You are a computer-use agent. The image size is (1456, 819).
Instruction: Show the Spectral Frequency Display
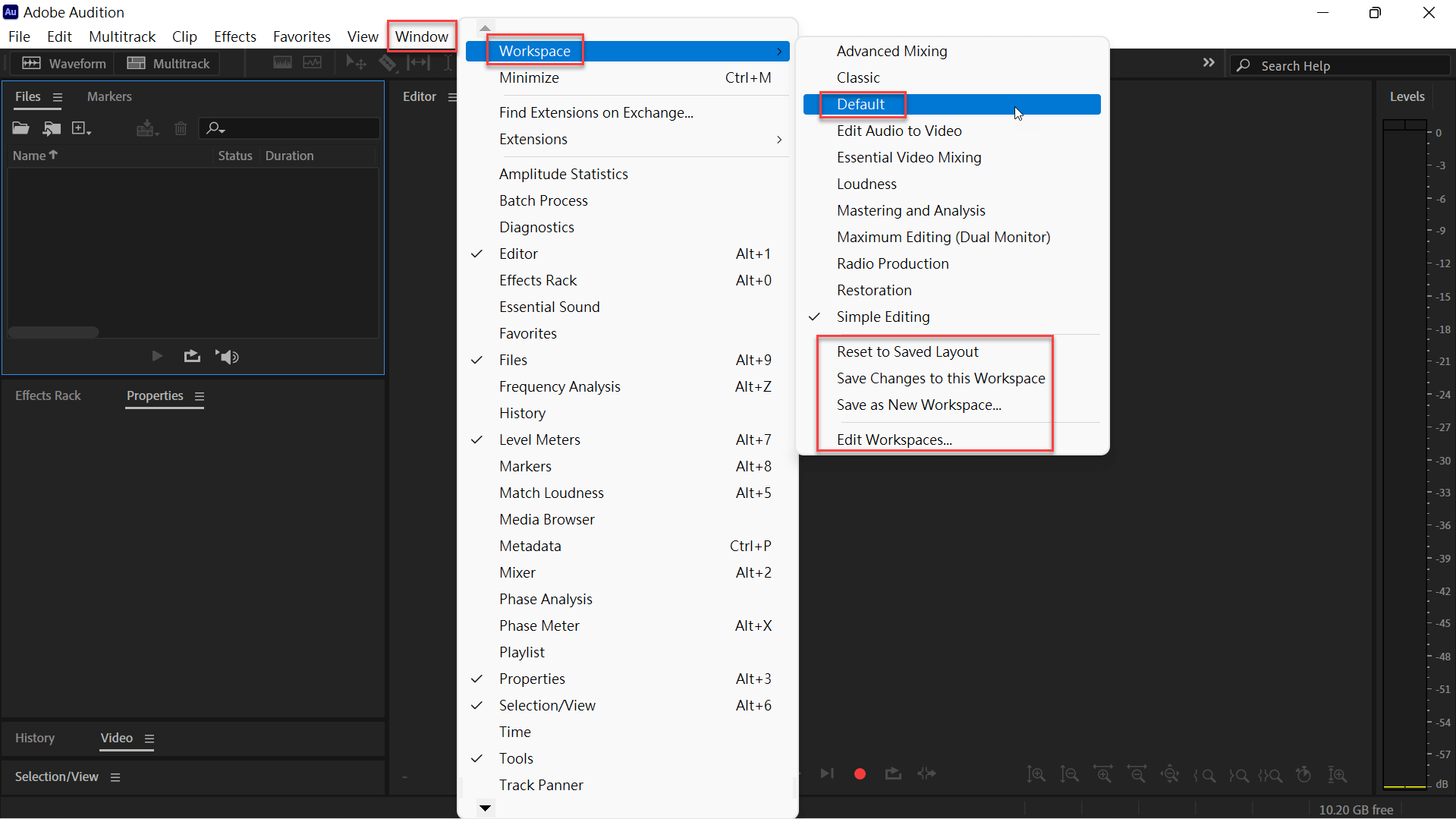[x=282, y=63]
